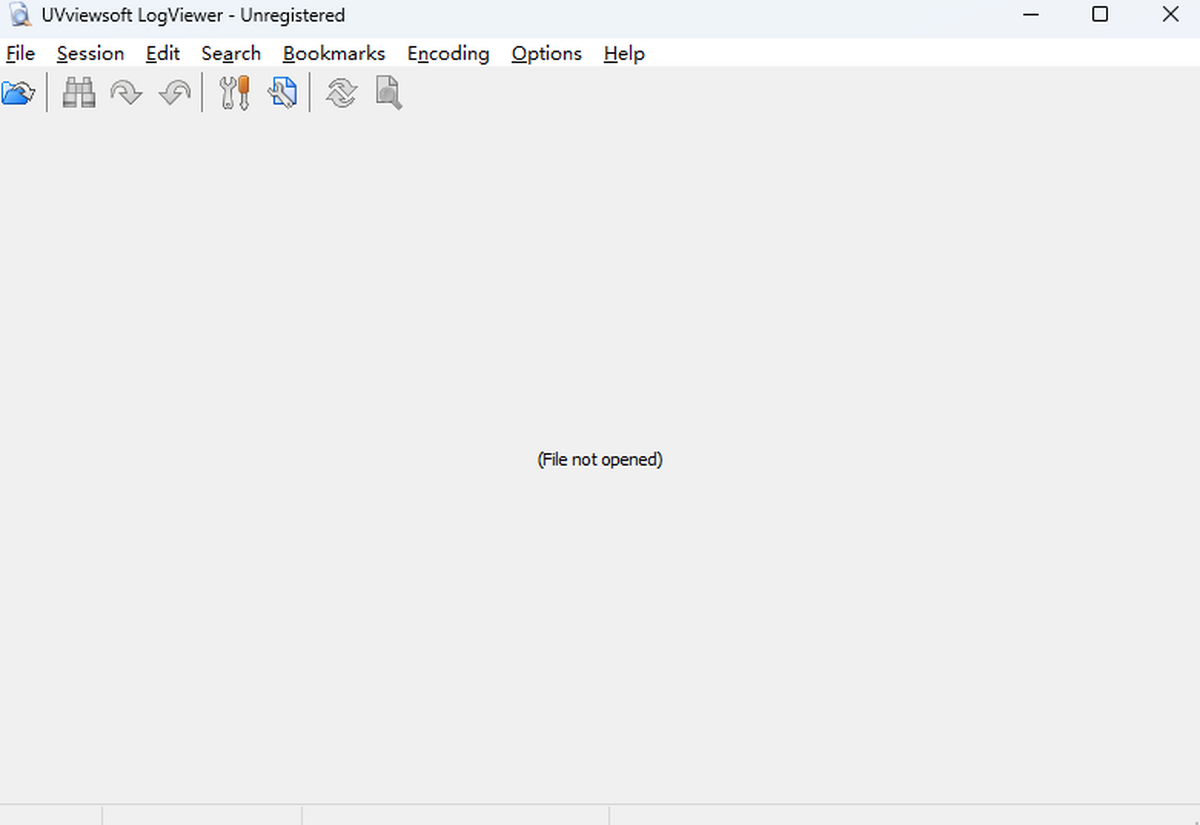Click the reload auto-refresh arrows icon
The height and width of the screenshot is (825, 1200).
coord(341,93)
